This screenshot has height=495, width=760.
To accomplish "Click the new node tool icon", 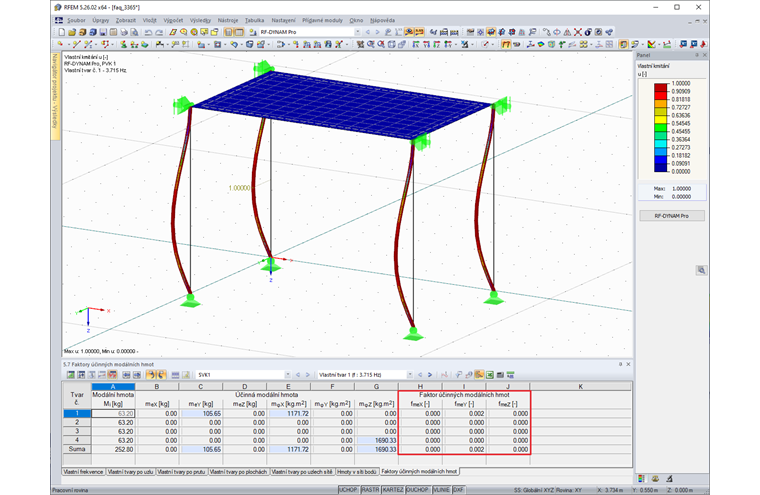I will tap(60, 44).
